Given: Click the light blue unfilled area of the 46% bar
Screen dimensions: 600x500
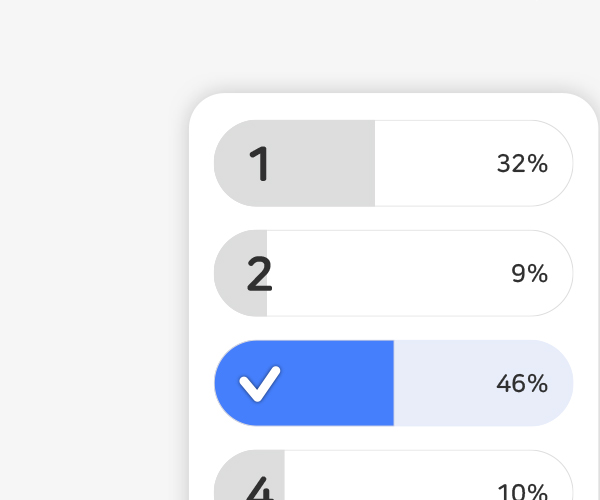Looking at the screenshot, I should pos(483,383).
